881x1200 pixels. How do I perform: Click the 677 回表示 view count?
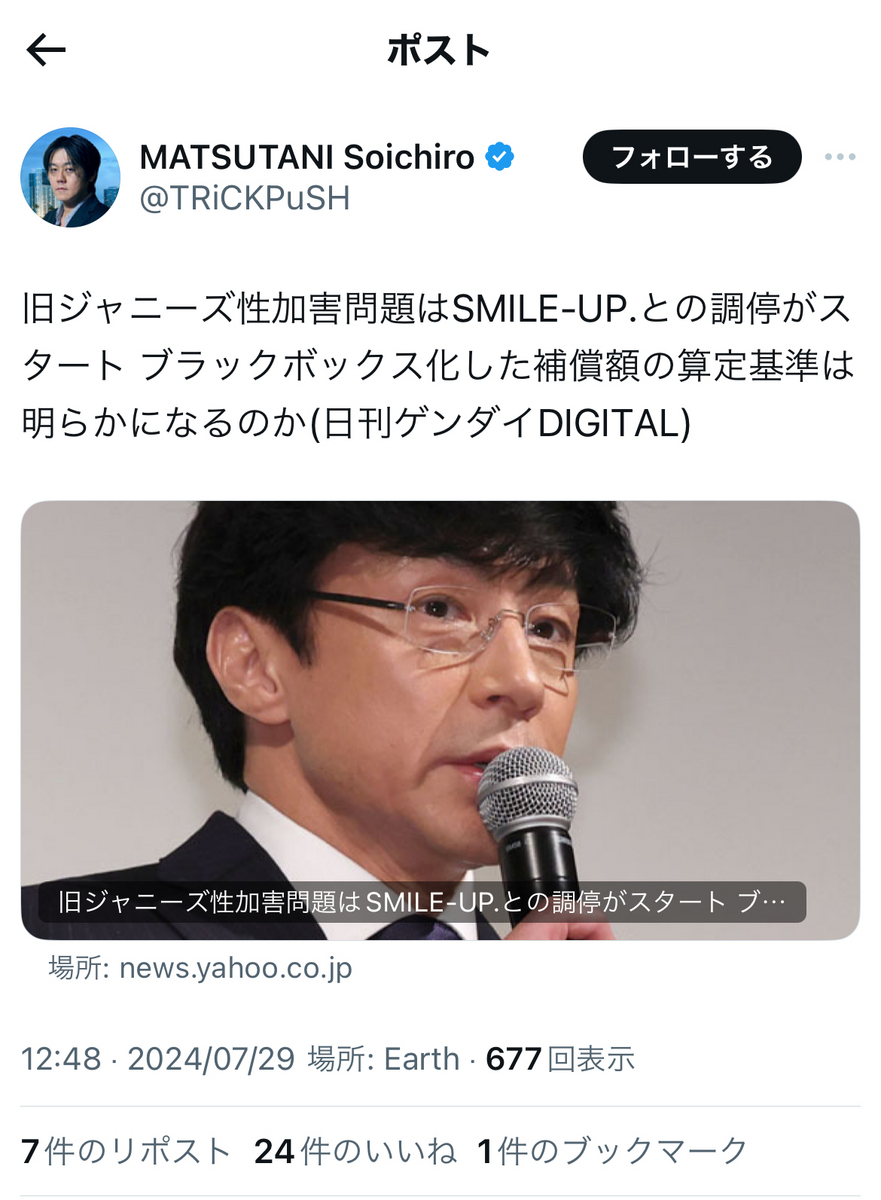click(560, 1059)
